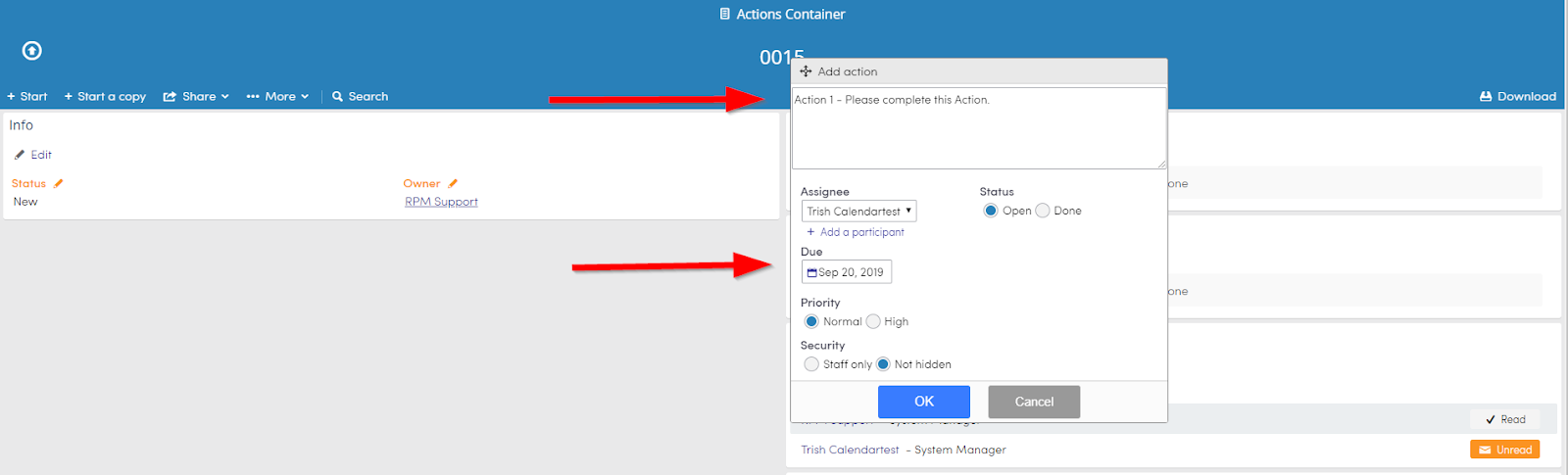
Task: Open the RPM Support owner link
Action: point(441,202)
